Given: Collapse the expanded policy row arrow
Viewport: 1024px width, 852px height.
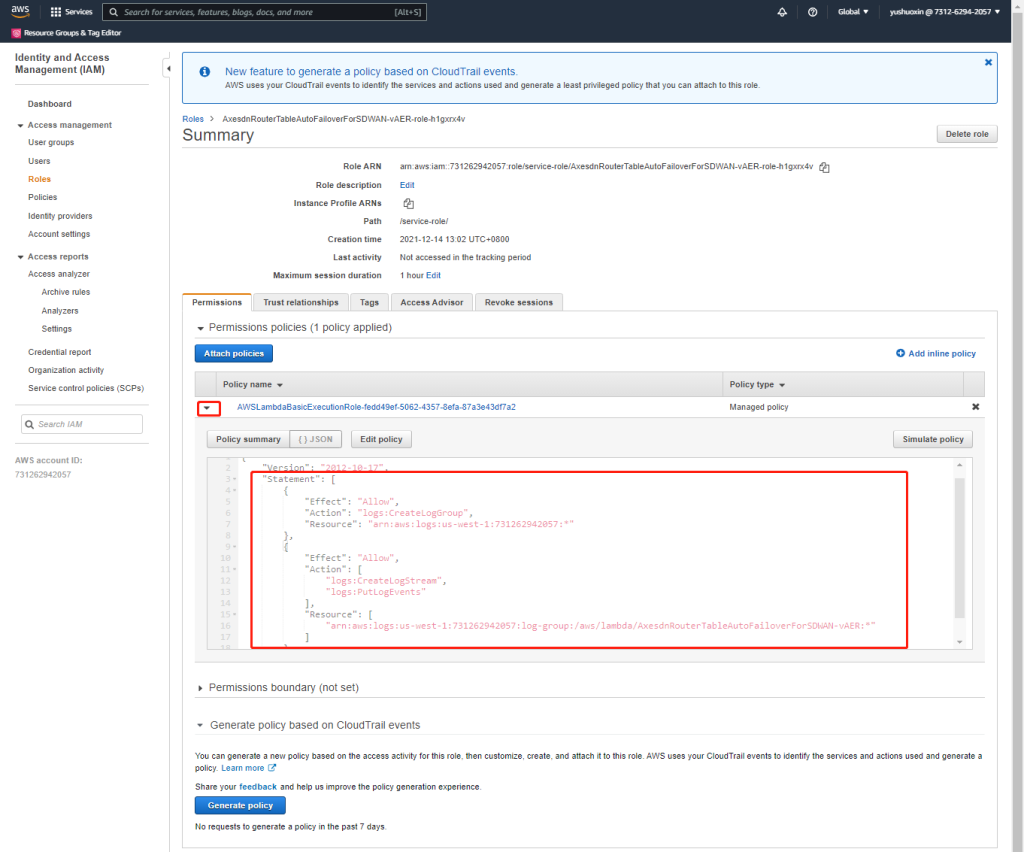Looking at the screenshot, I should tap(208, 407).
